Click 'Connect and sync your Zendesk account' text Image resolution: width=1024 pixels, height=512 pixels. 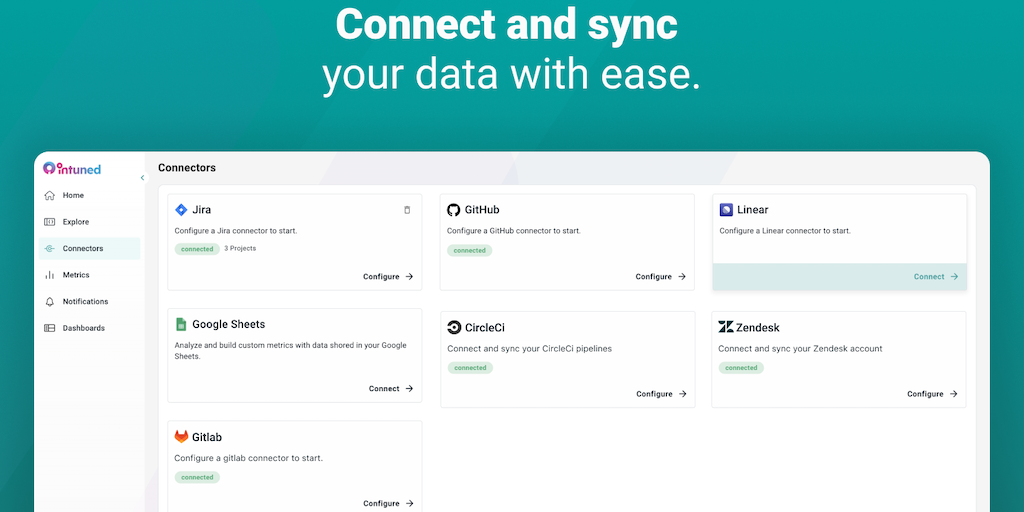pyautogui.click(x=800, y=349)
